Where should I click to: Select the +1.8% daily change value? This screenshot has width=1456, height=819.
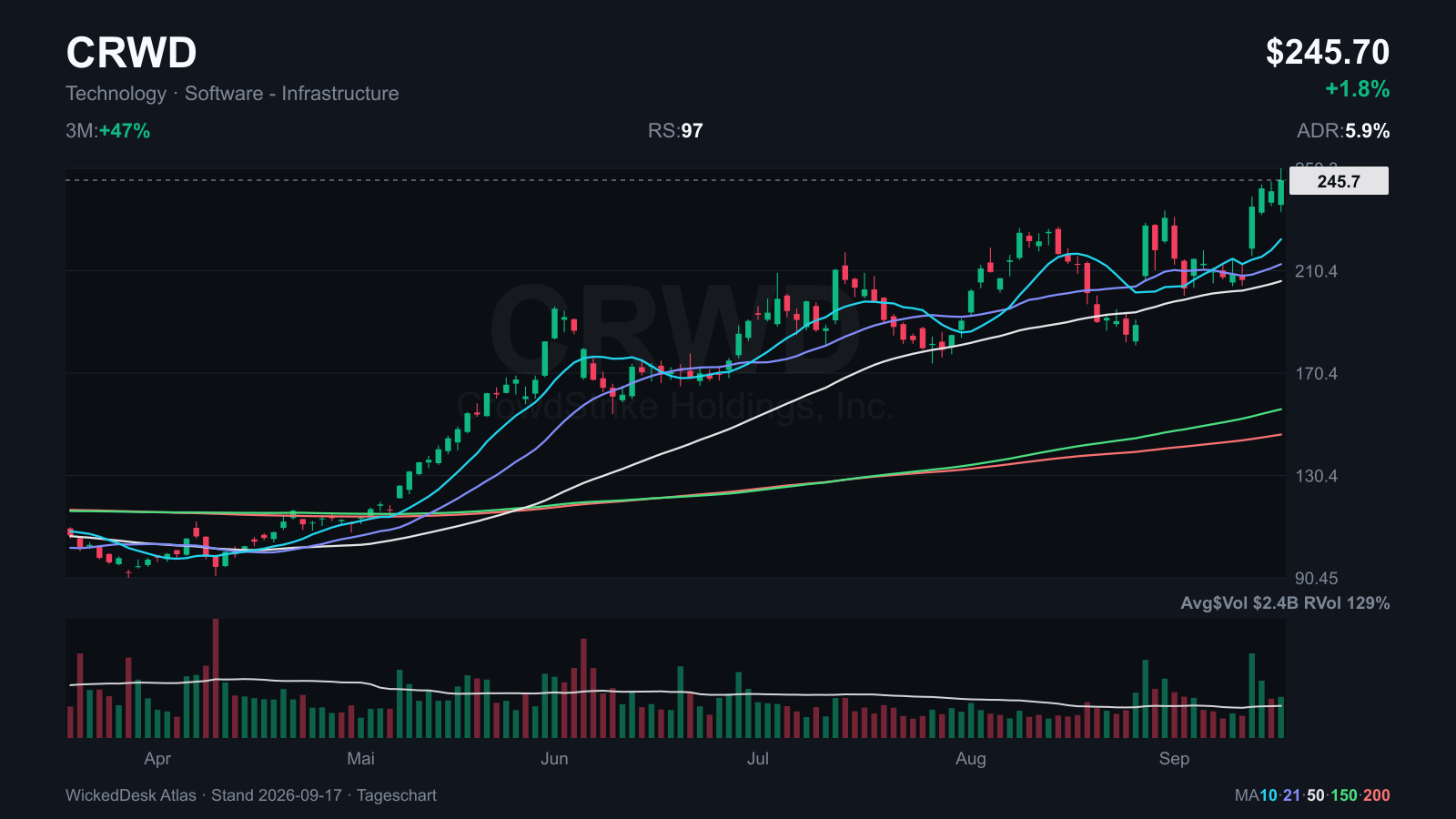pyautogui.click(x=1358, y=89)
